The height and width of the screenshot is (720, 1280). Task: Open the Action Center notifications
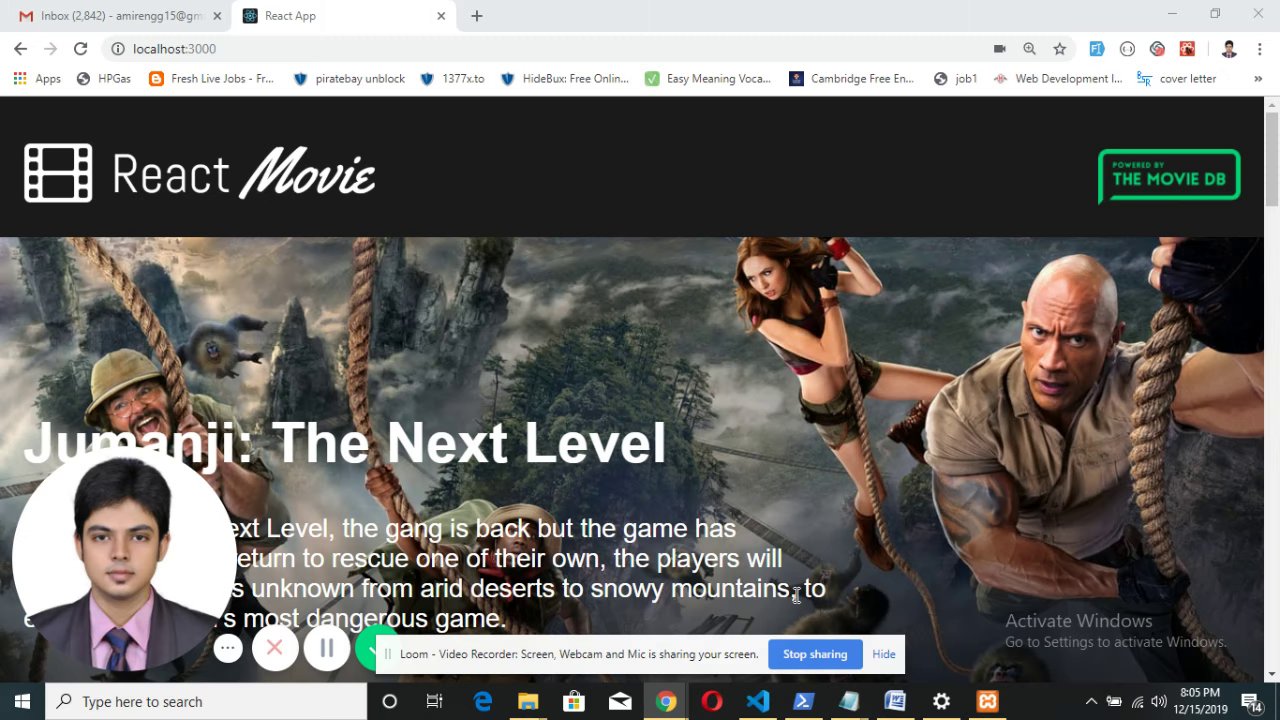pyautogui.click(x=1251, y=701)
